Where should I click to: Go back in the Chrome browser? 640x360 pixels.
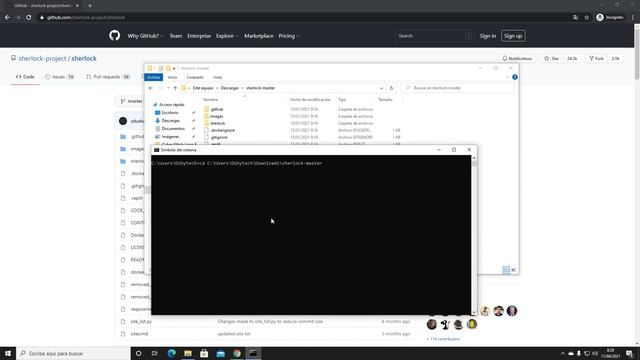click(7, 18)
